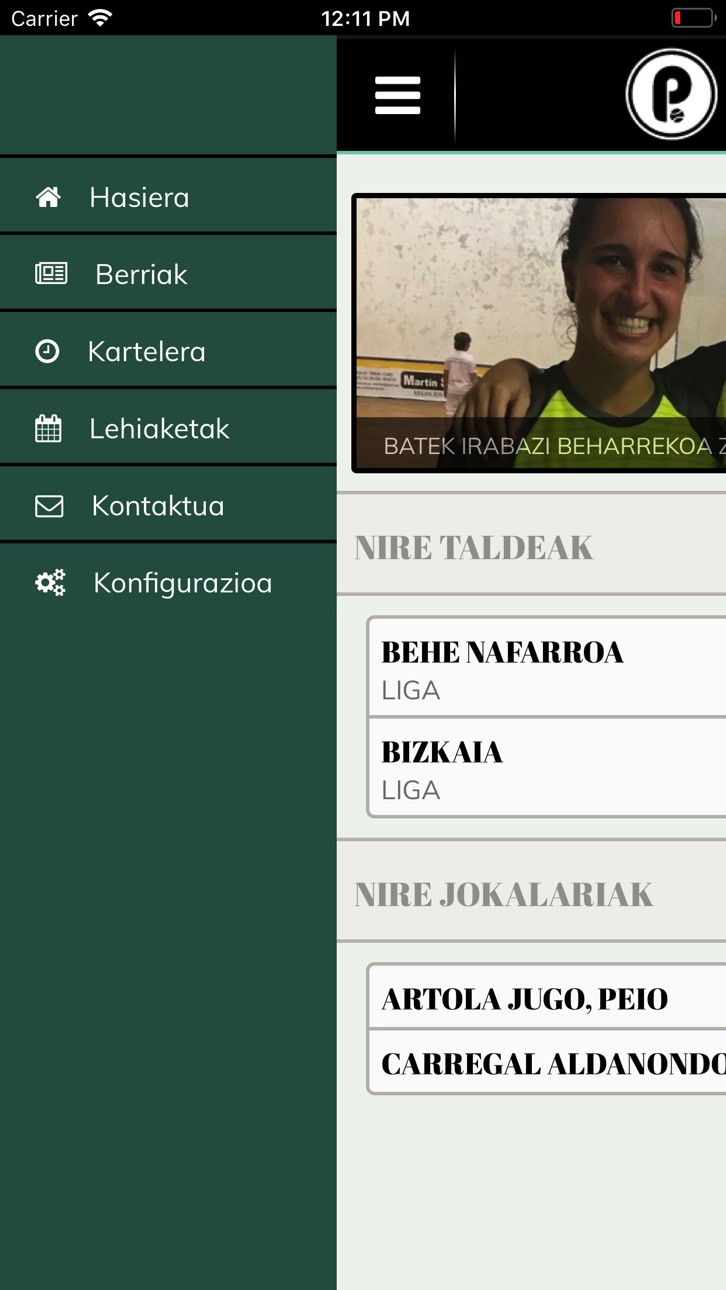Tap the hamburger menu icon
The height and width of the screenshot is (1290, 726).
[x=397, y=96]
